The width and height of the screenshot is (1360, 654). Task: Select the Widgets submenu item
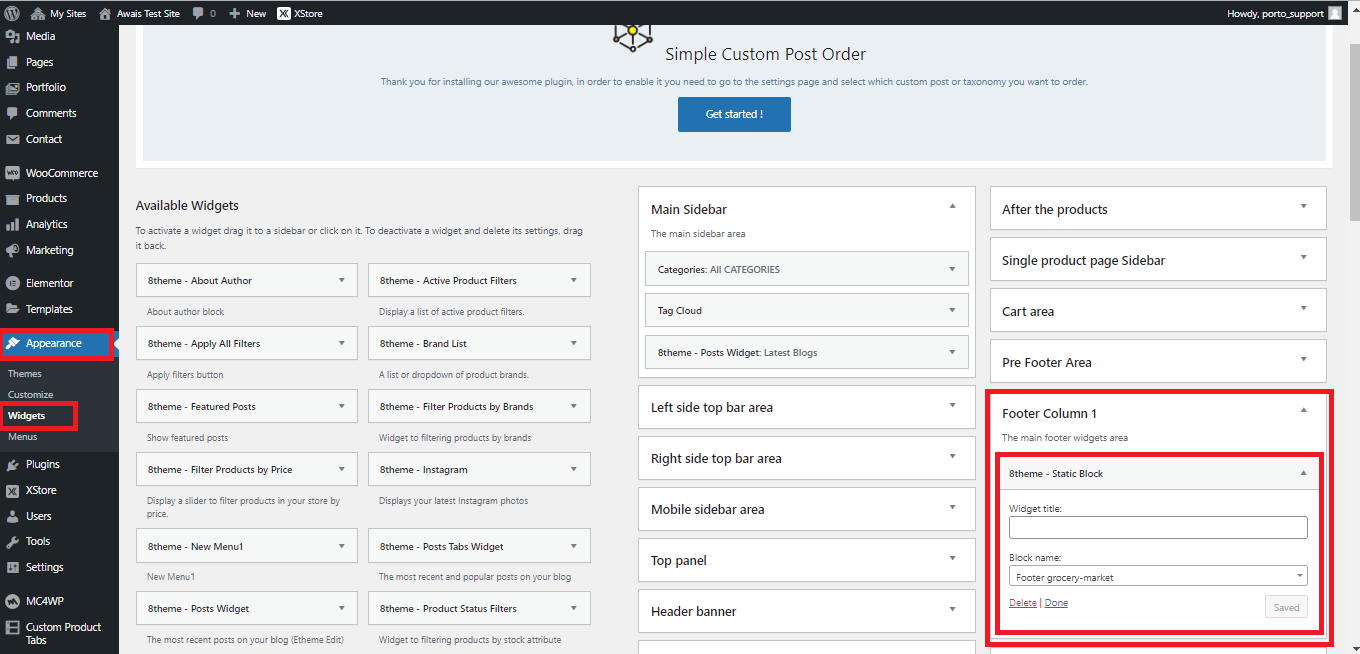coord(26,415)
